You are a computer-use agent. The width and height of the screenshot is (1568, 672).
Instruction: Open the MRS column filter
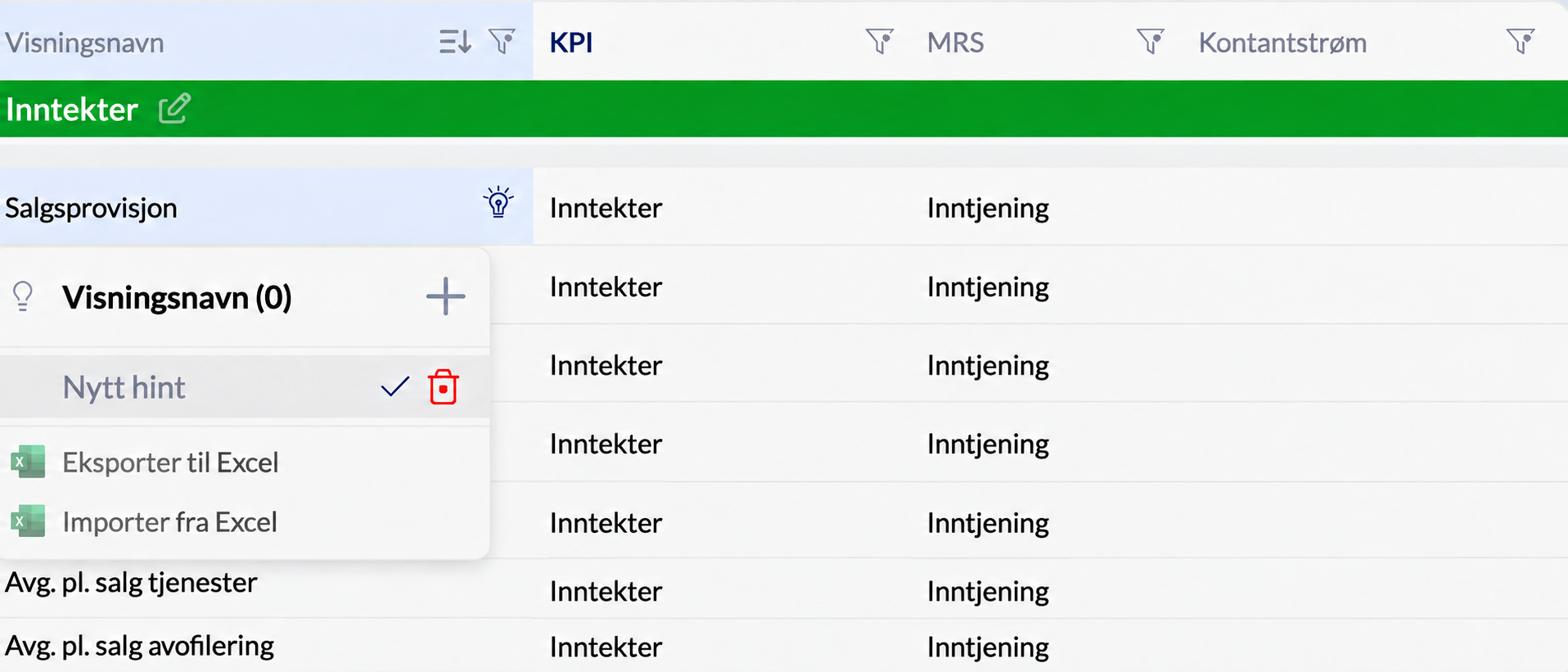click(x=1151, y=41)
